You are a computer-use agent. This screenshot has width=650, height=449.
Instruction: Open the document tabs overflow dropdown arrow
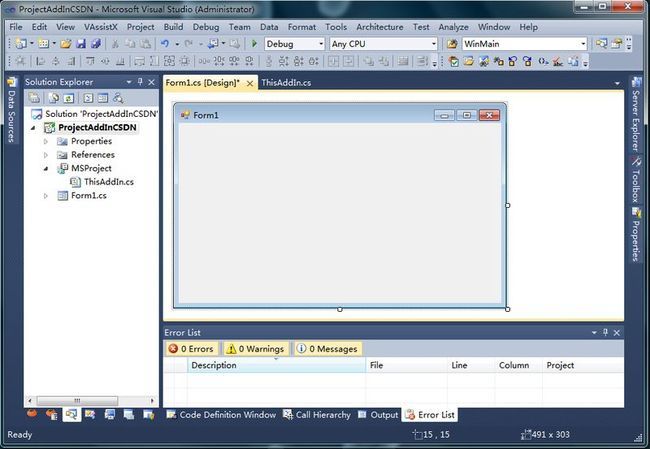coord(617,83)
